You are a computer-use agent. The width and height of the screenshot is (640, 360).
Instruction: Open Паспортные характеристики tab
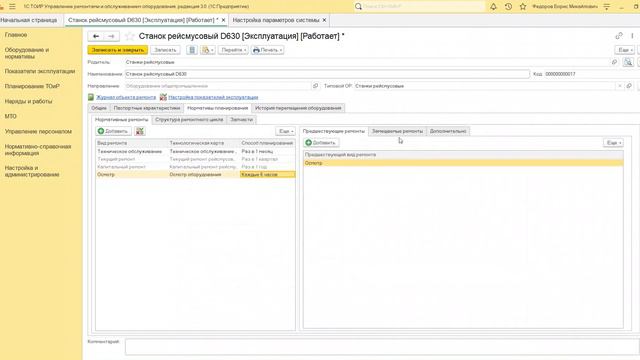(147, 108)
